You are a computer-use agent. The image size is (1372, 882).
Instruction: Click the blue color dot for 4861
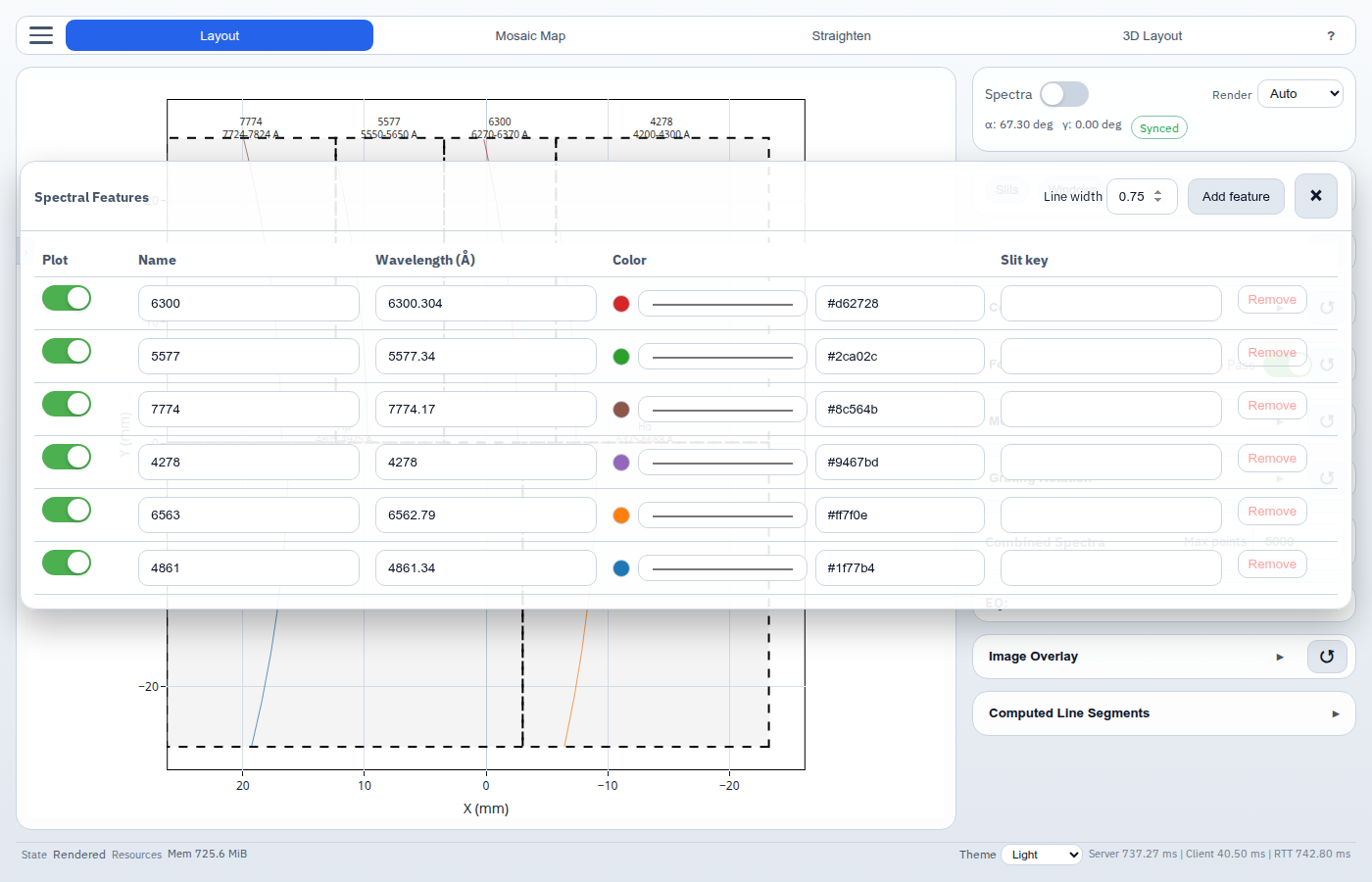pos(621,568)
